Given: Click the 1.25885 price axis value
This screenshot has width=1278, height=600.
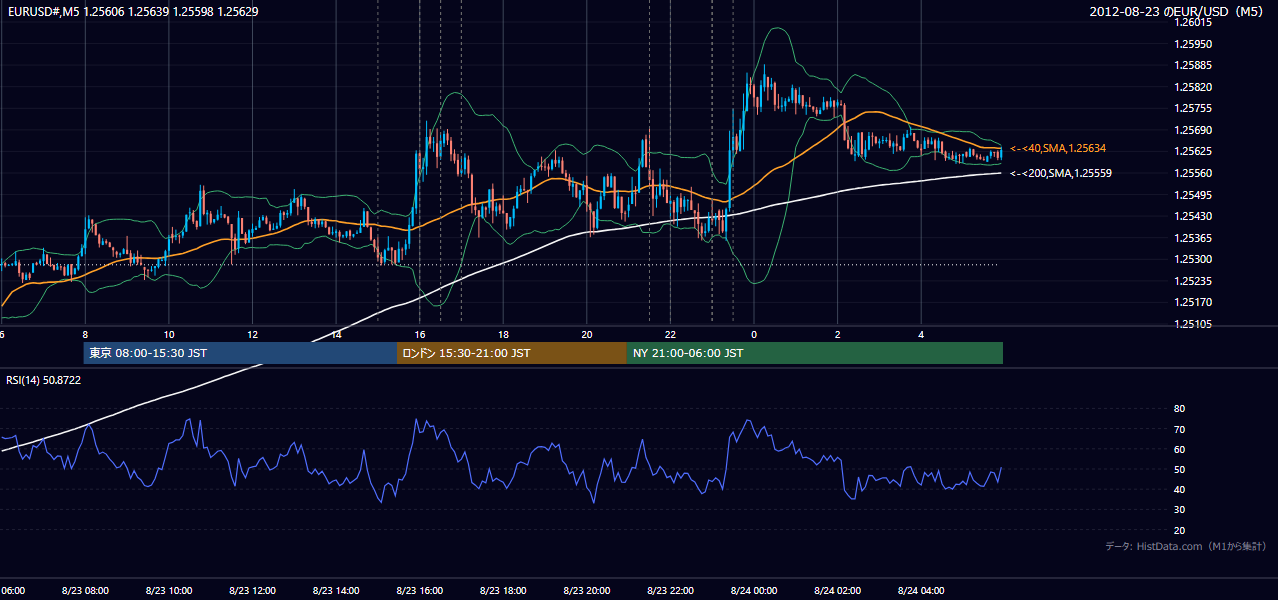Looking at the screenshot, I should tap(1192, 66).
